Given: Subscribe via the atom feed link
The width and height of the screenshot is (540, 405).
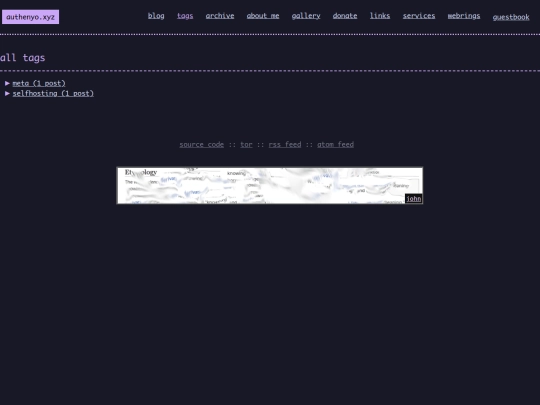Looking at the screenshot, I should click(335, 145).
